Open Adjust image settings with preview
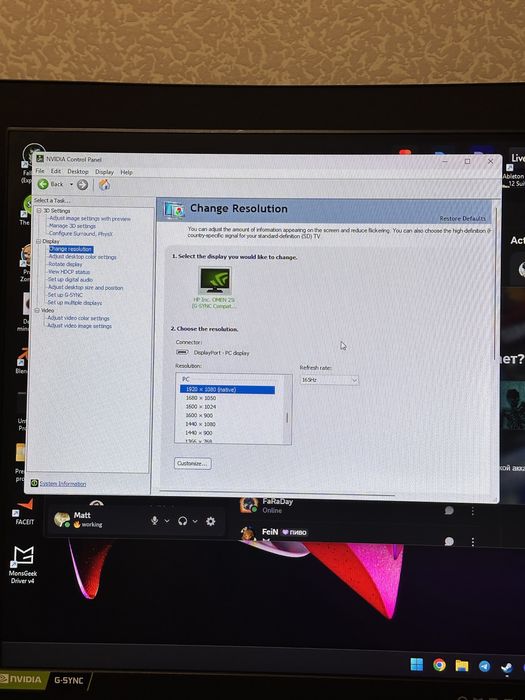The height and width of the screenshot is (700, 525). pos(90,218)
